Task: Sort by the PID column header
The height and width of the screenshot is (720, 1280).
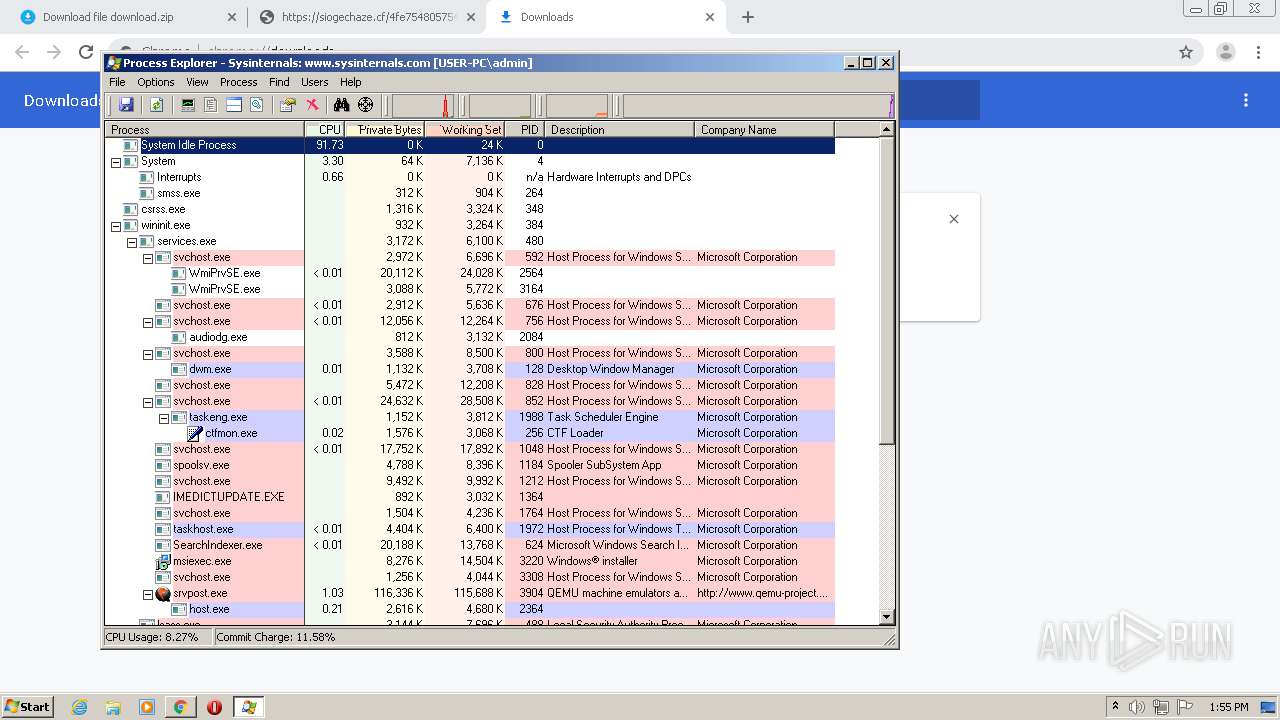Action: (525, 129)
